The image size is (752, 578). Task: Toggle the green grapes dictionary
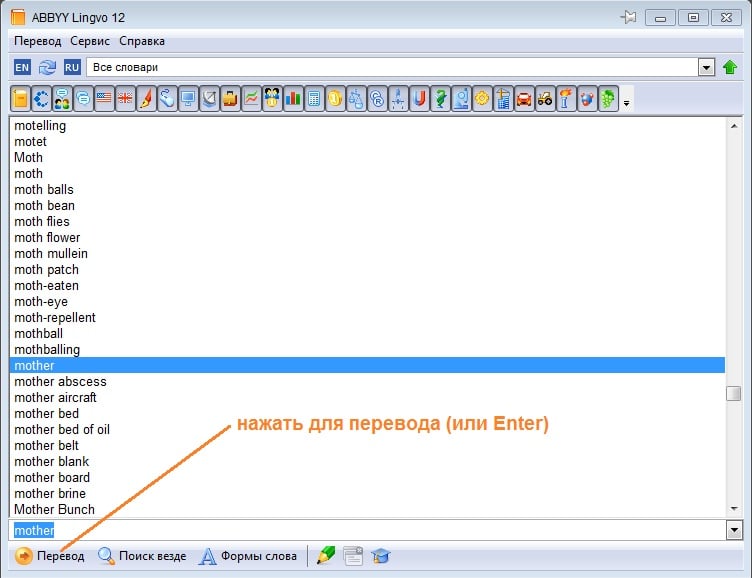pos(608,99)
